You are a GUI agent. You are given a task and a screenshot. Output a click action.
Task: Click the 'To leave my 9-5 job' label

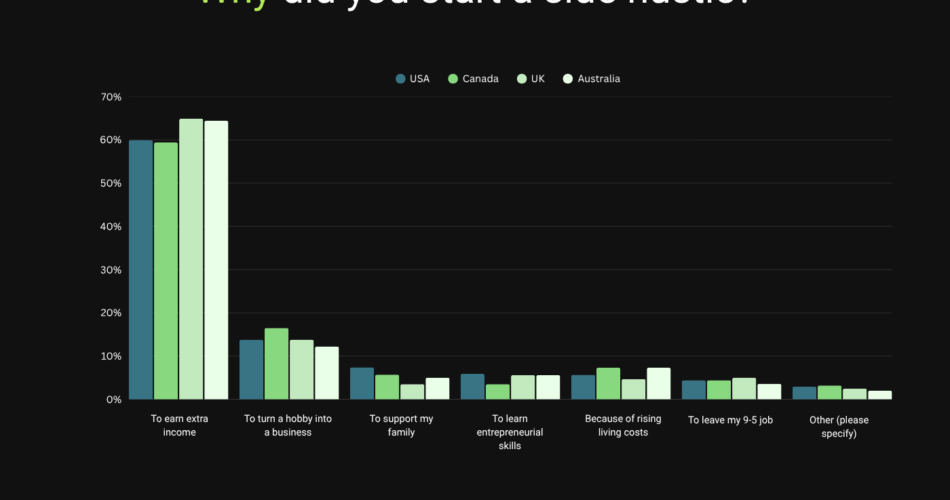point(730,420)
